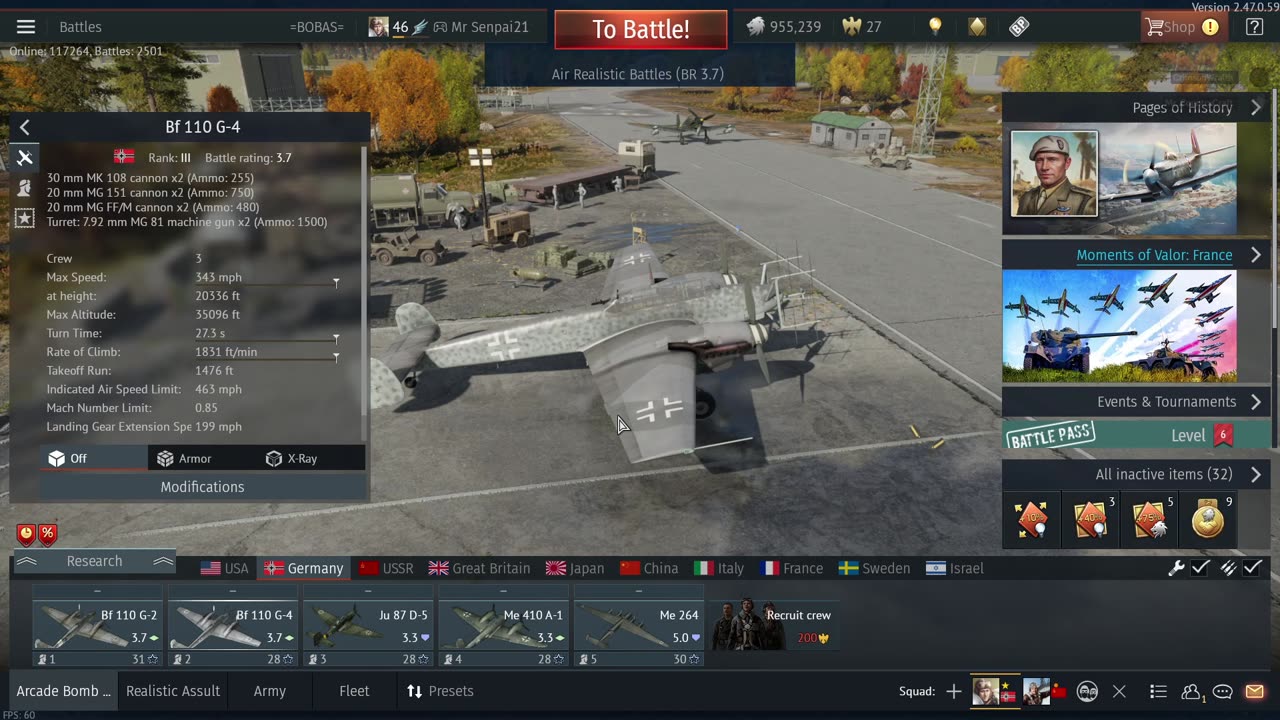Switch to Arcade Bomb preset
The image size is (1280, 720).
tap(63, 691)
